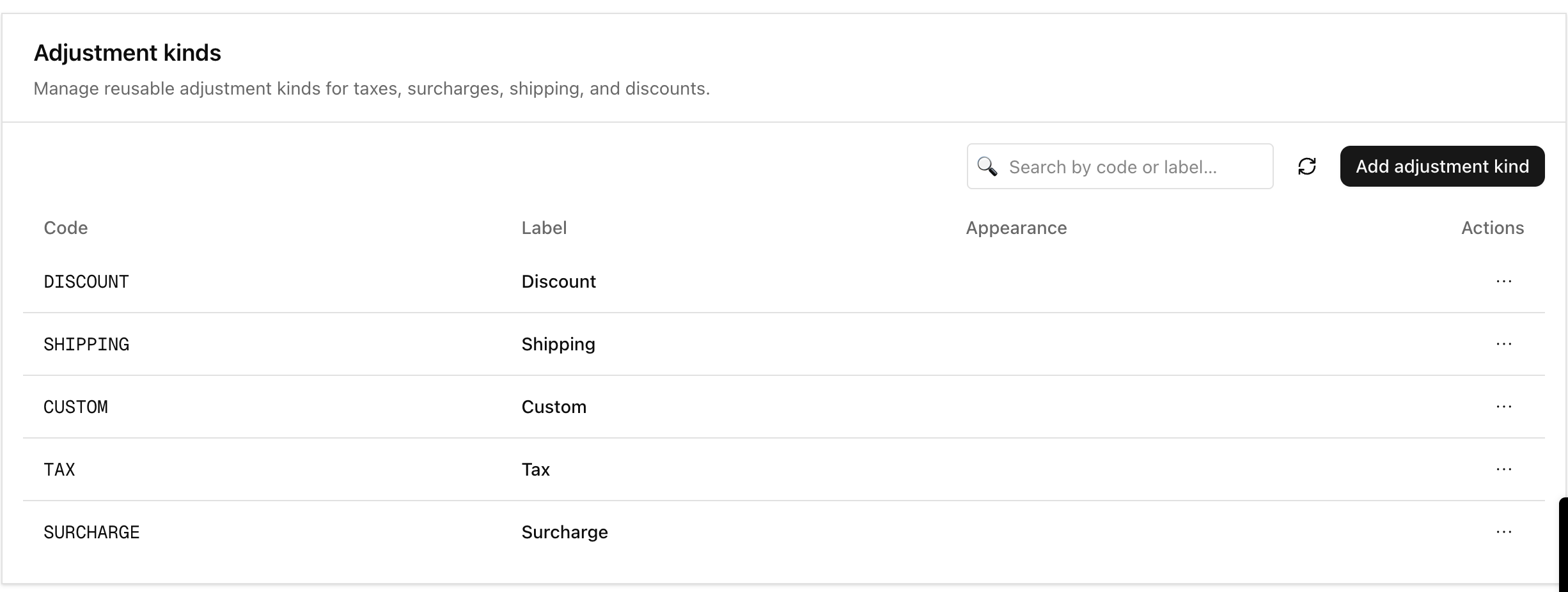
Task: Click the Appearance column header
Action: pyautogui.click(x=1015, y=228)
